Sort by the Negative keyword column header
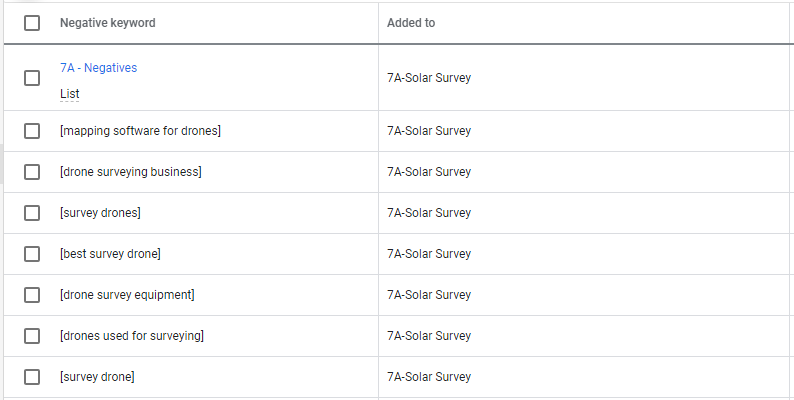 (x=107, y=23)
